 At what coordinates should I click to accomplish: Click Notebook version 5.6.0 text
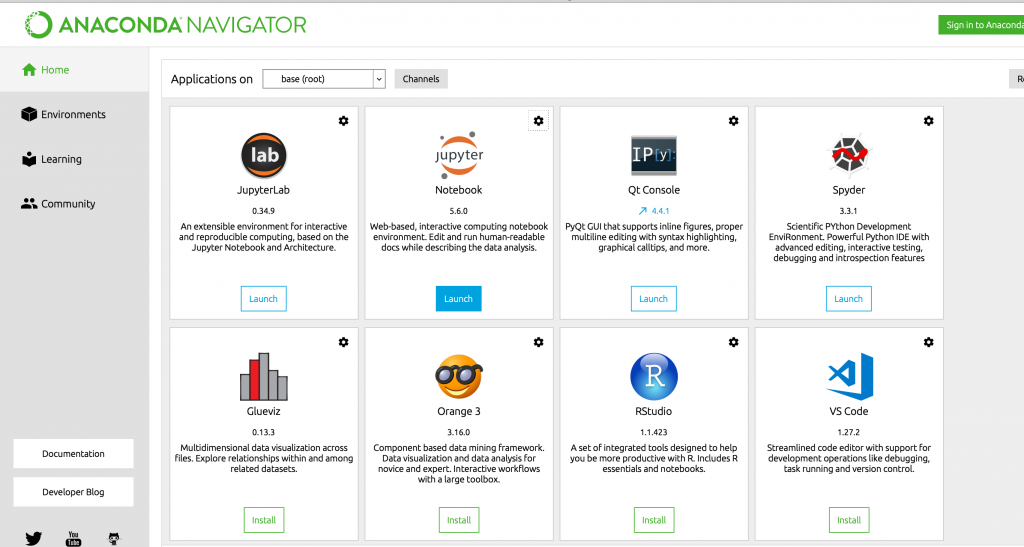point(458,211)
